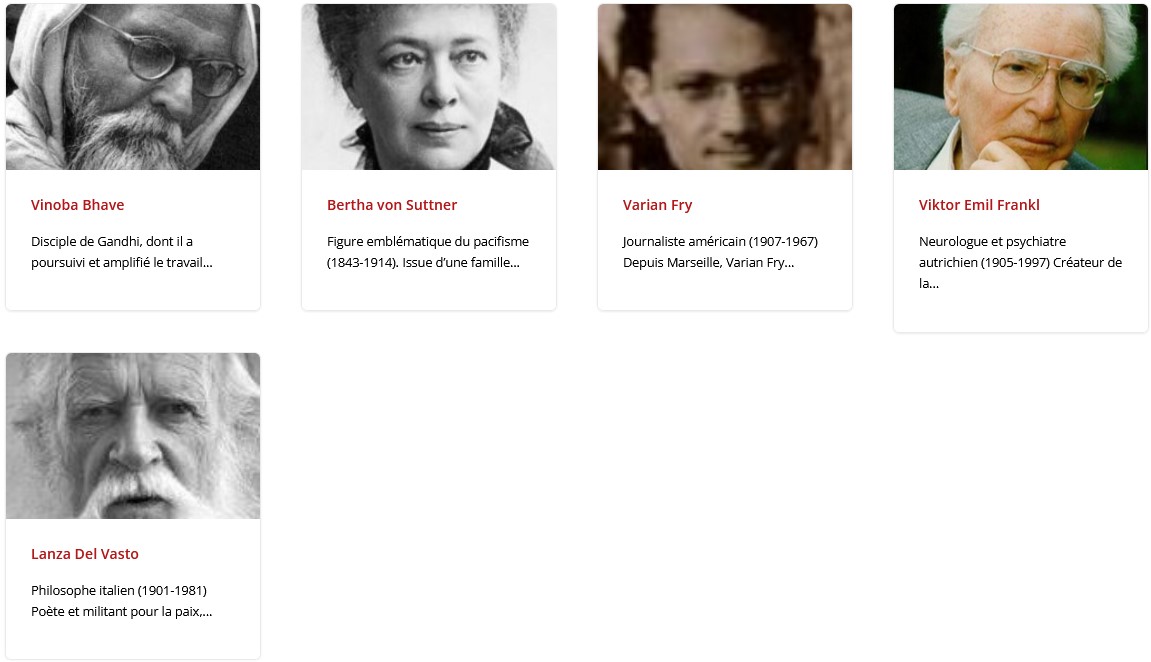Select the '(1843-1914). Issue d'une famille…' line
The height and width of the screenshot is (662, 1151).
[x=423, y=263]
